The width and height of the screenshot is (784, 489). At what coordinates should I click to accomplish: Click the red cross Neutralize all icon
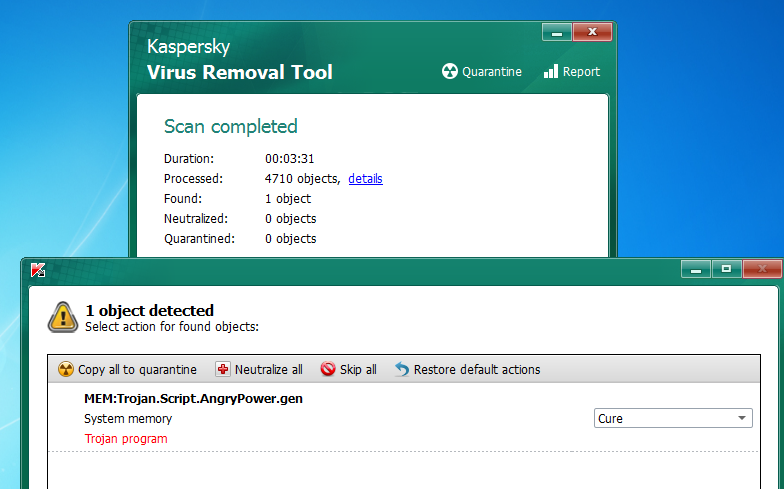[222, 370]
